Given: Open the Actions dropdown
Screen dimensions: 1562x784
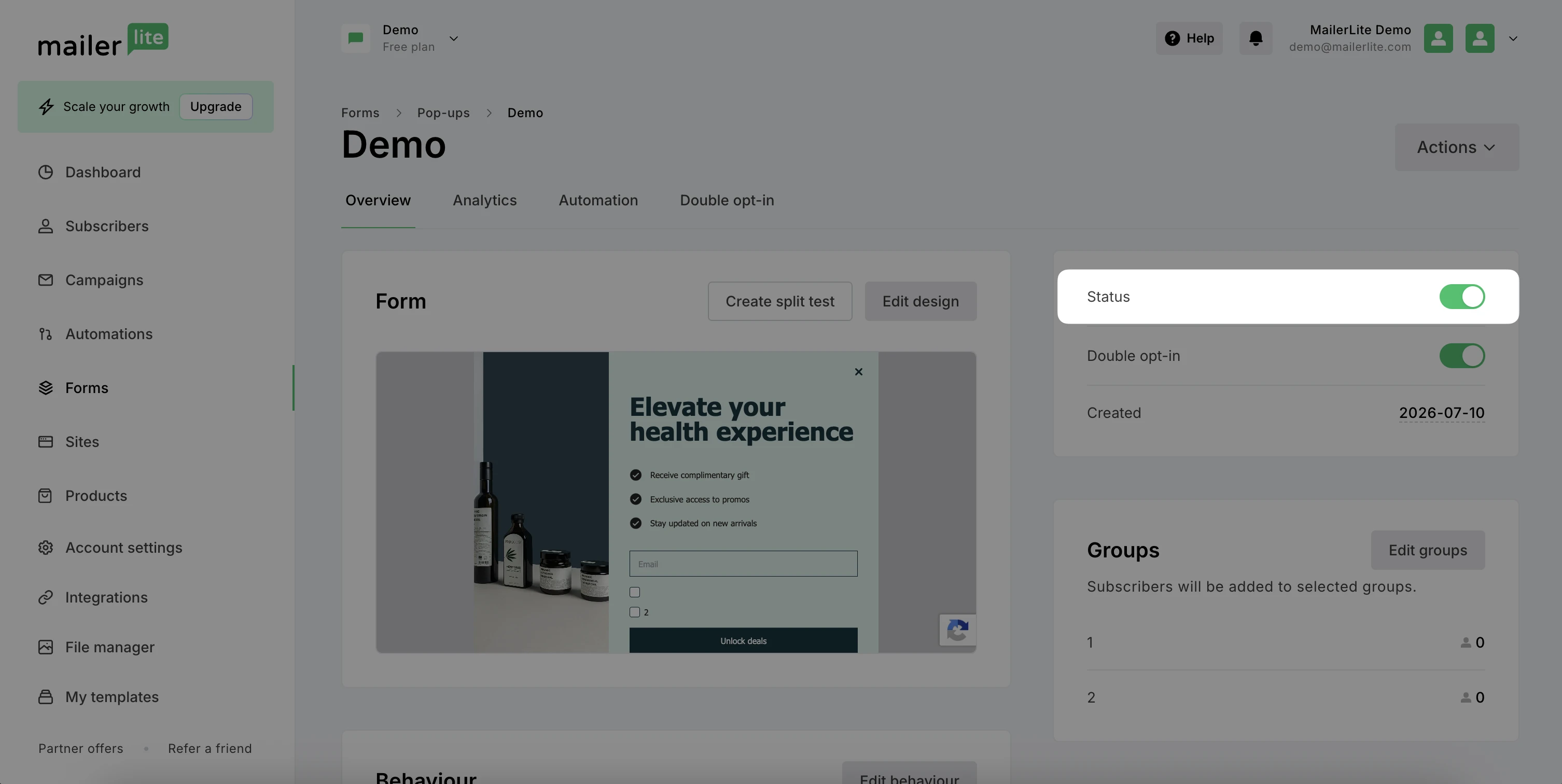Looking at the screenshot, I should point(1457,147).
